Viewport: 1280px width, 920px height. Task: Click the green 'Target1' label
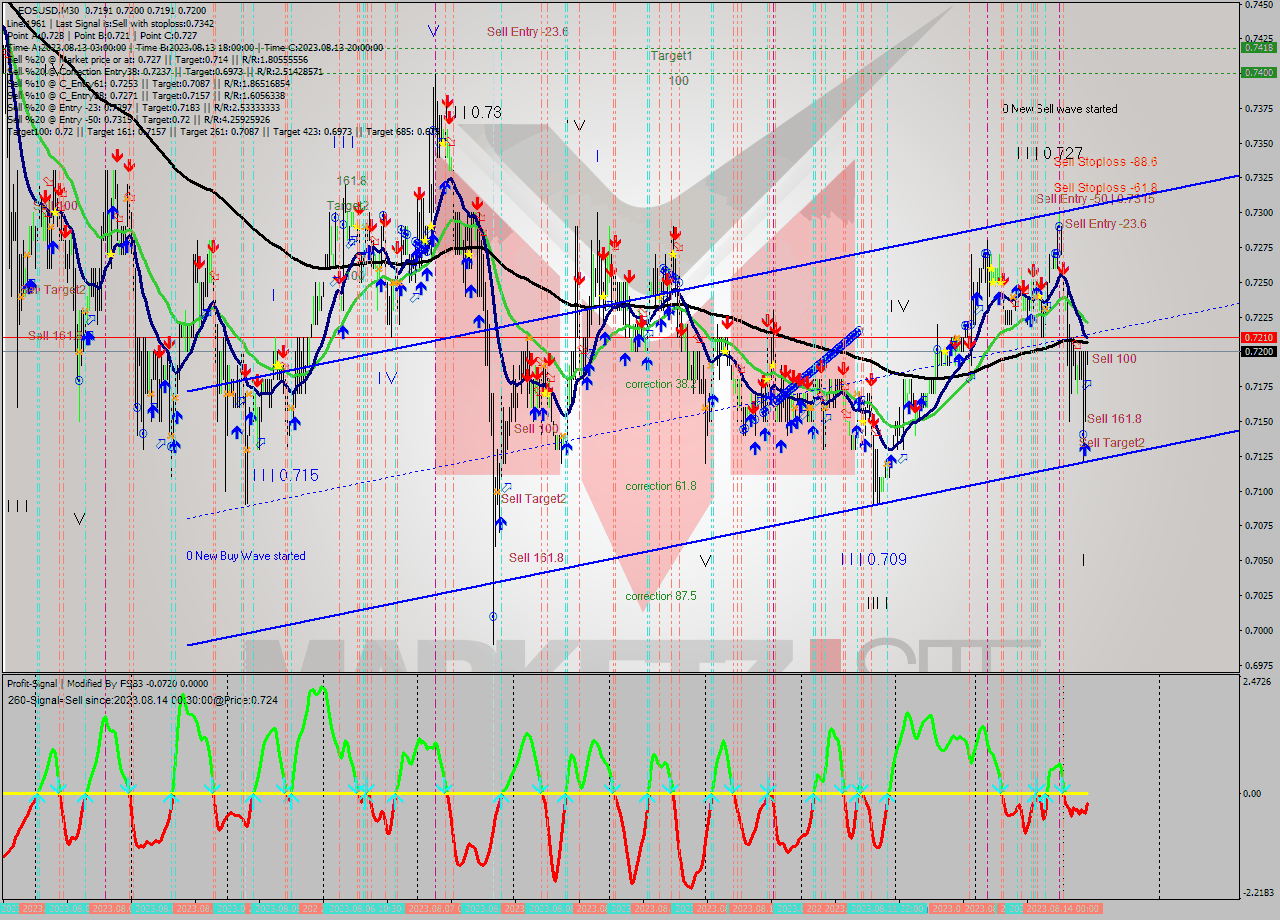point(671,56)
